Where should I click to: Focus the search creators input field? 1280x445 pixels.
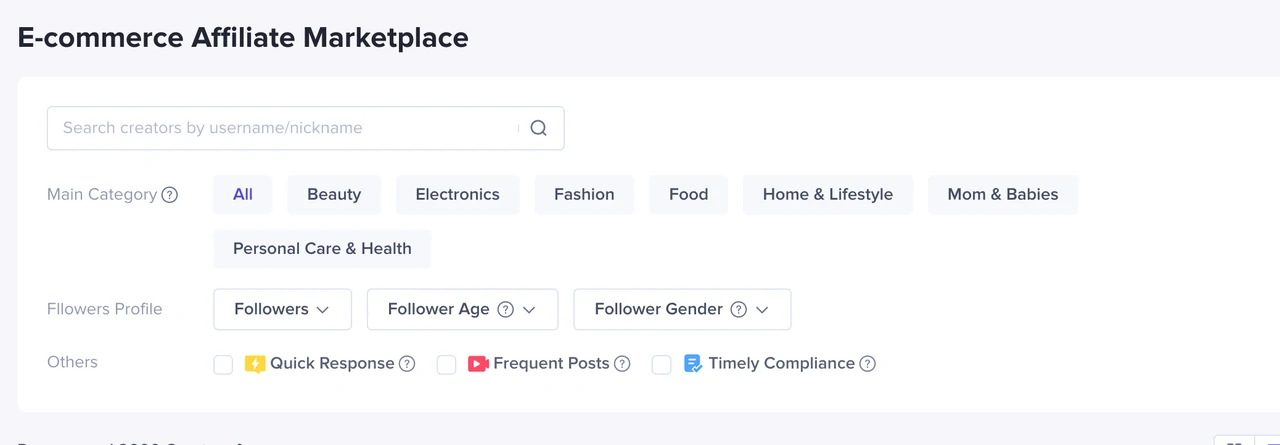pyautogui.click(x=285, y=128)
